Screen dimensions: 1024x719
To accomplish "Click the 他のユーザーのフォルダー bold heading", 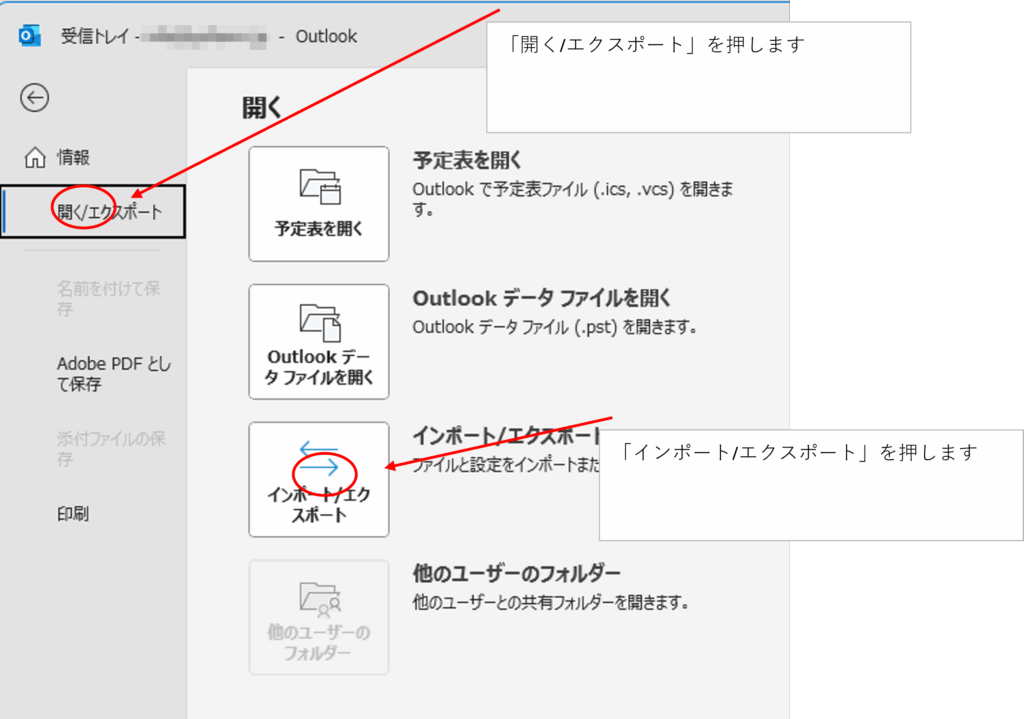I will coord(517,573).
